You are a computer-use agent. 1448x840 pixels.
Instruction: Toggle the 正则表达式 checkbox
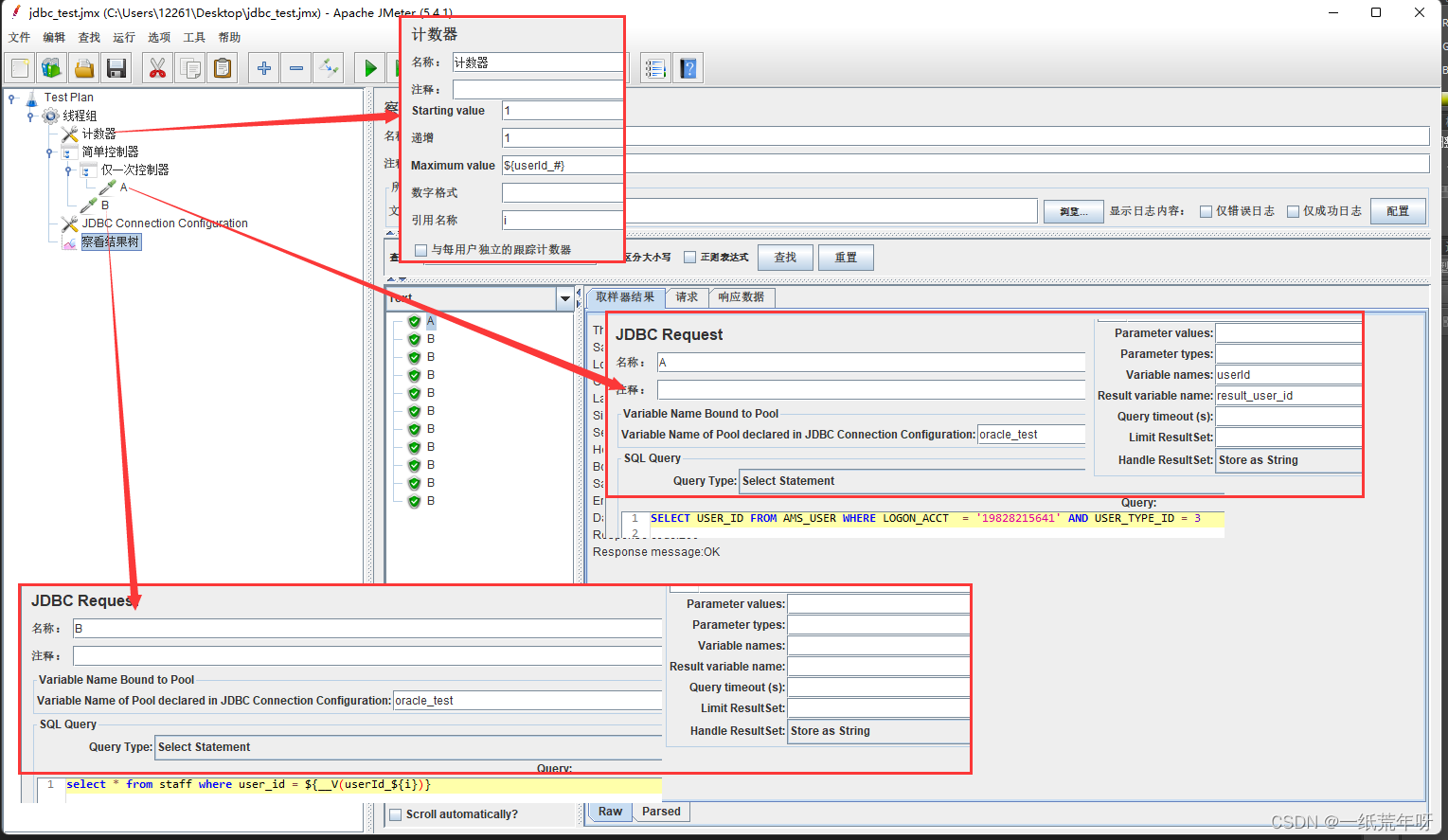pos(689,257)
